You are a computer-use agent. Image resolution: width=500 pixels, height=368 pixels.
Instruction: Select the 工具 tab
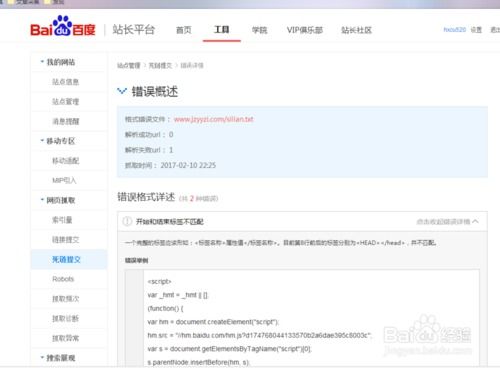[x=222, y=30]
